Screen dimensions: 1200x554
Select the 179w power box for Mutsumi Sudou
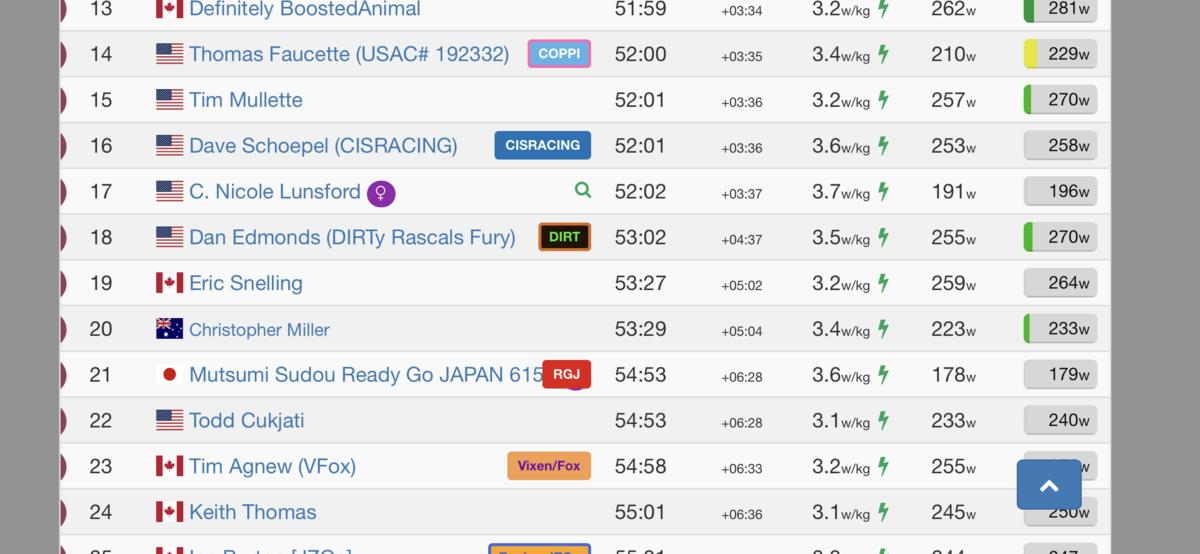point(1060,374)
